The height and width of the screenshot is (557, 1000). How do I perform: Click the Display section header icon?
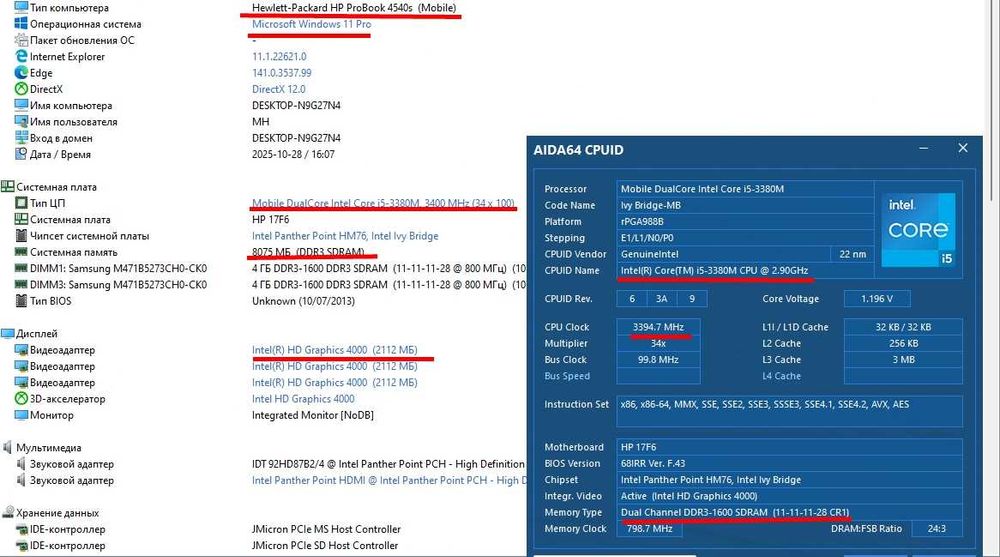pos(8,334)
